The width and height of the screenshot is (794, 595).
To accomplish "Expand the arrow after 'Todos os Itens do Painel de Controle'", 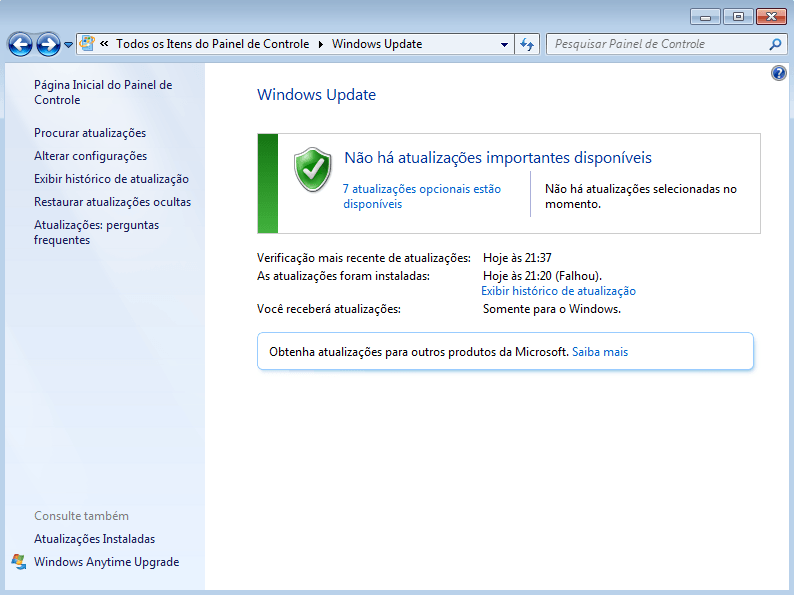I will pos(321,44).
